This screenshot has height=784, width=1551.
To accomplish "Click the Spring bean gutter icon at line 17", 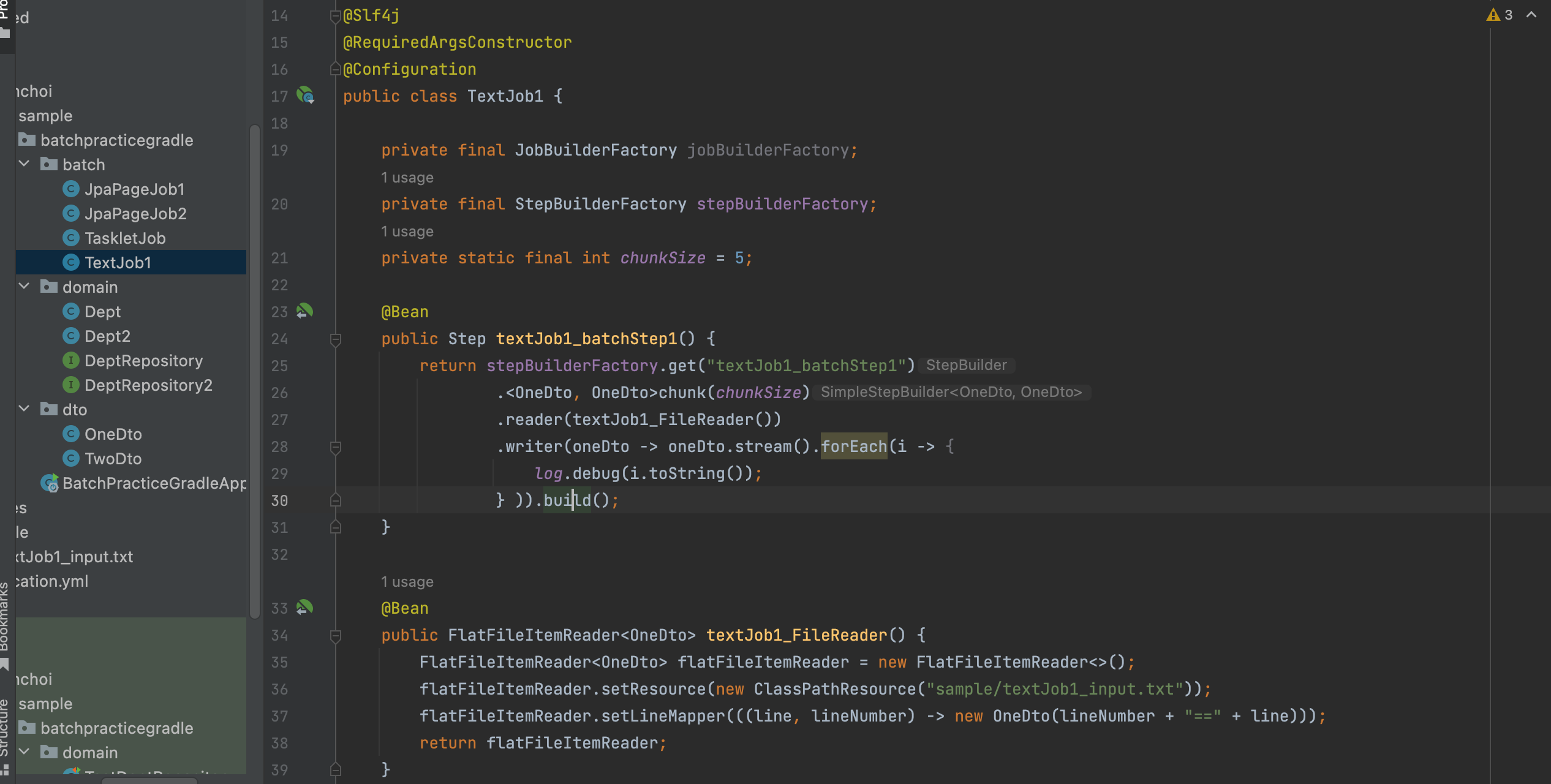I will tap(305, 96).
